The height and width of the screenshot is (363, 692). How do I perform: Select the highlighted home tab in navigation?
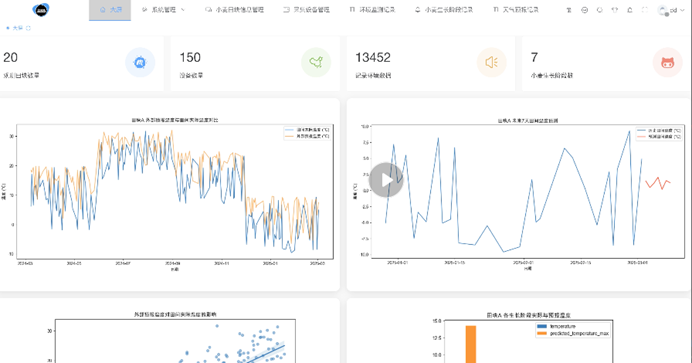(110, 10)
